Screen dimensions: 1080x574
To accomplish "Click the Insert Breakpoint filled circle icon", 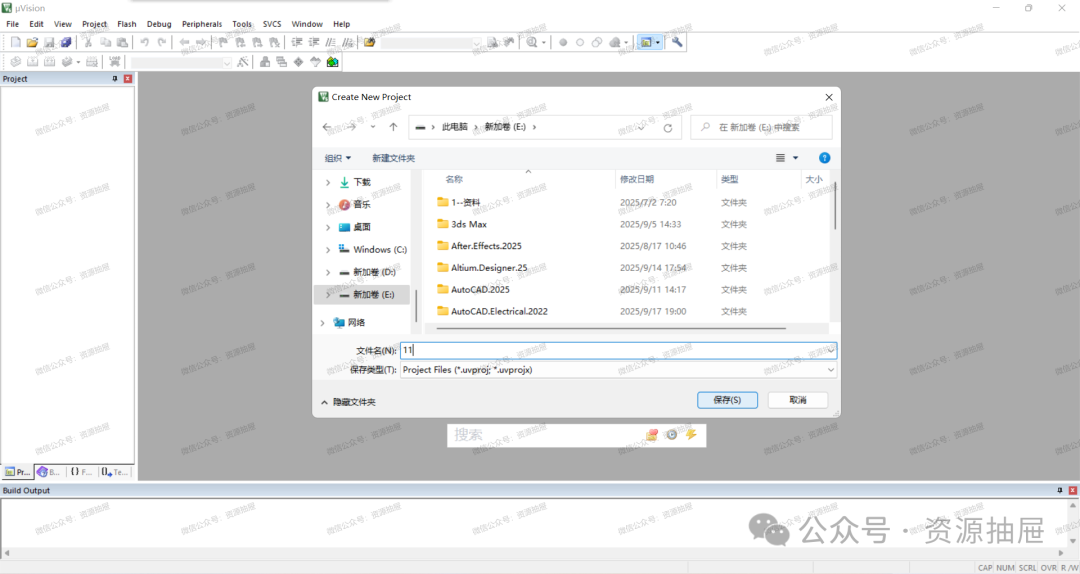I will [563, 42].
